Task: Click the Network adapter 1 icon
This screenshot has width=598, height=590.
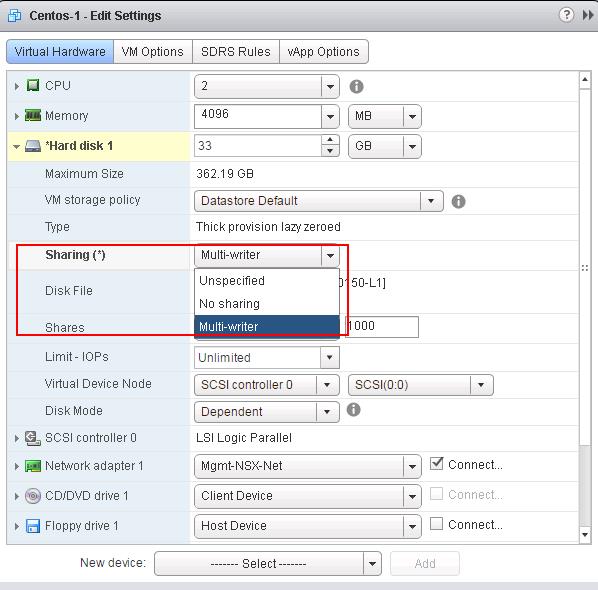Action: tap(33, 466)
